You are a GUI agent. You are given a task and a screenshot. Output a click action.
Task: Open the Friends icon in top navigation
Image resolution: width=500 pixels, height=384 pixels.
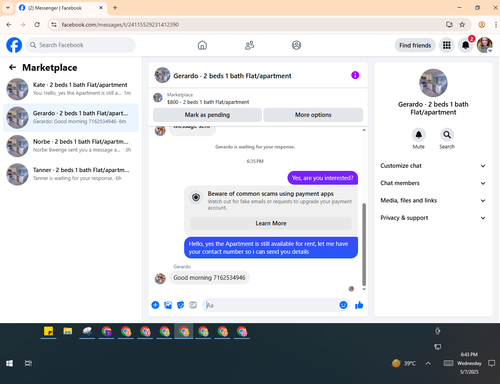click(x=249, y=45)
